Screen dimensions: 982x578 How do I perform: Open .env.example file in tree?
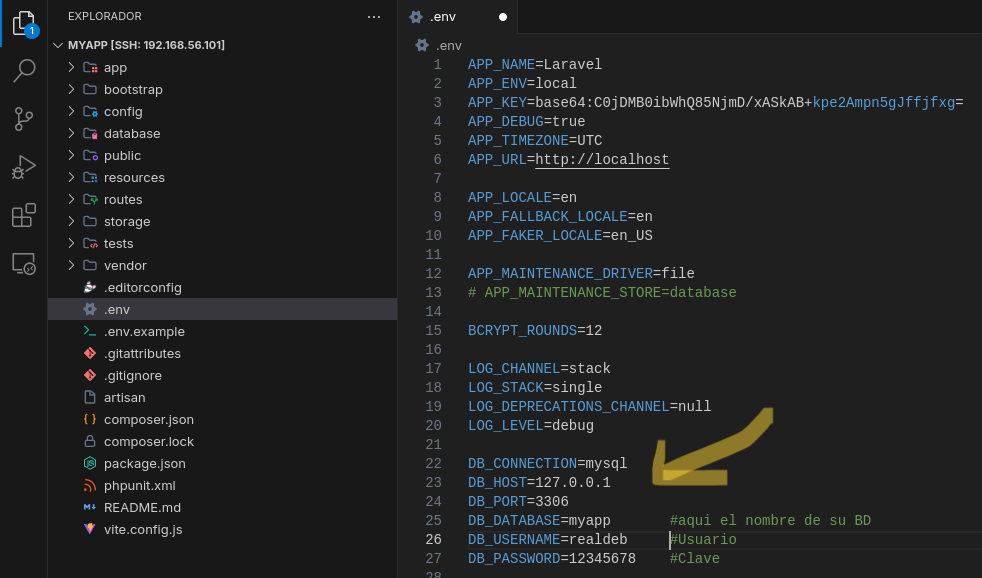pos(222,331)
